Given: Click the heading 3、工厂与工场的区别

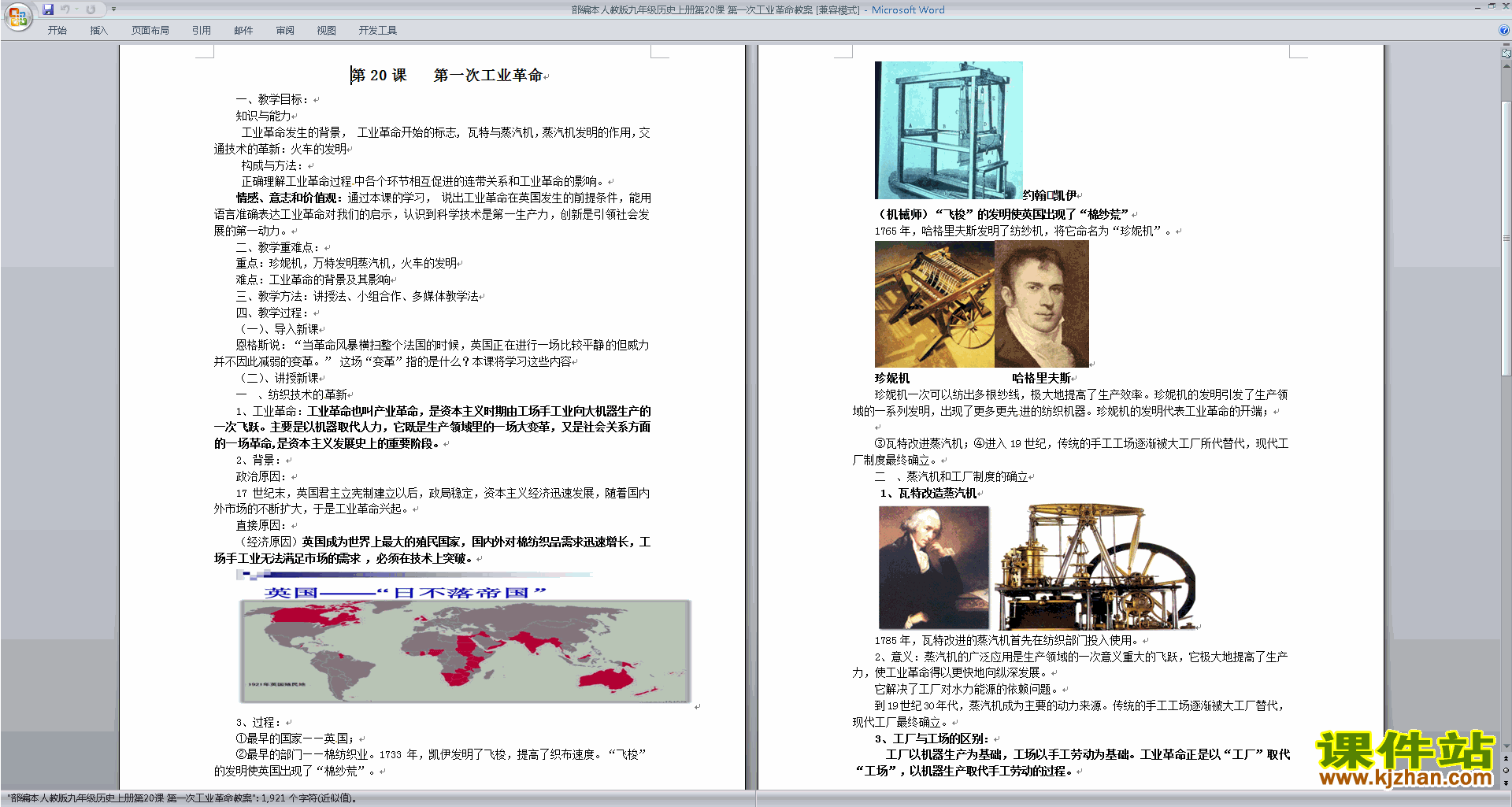Looking at the screenshot, I should coord(932,739).
